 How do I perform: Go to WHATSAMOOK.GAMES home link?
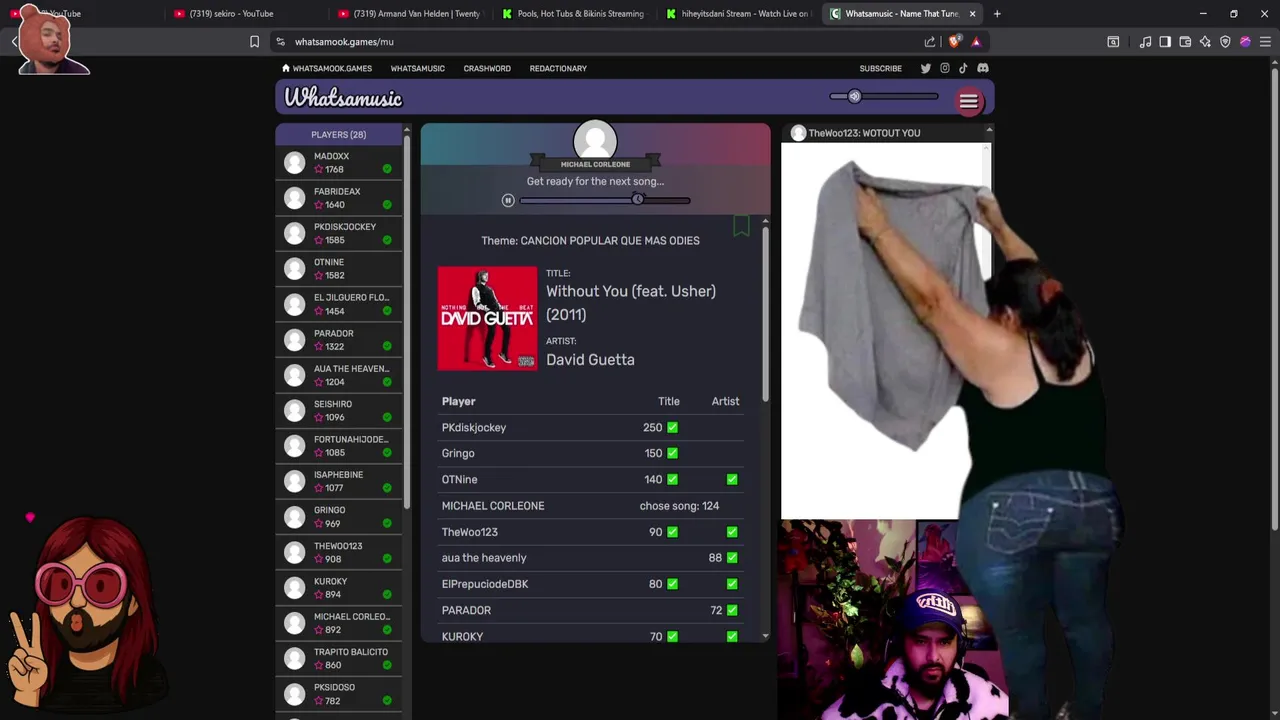click(x=326, y=68)
